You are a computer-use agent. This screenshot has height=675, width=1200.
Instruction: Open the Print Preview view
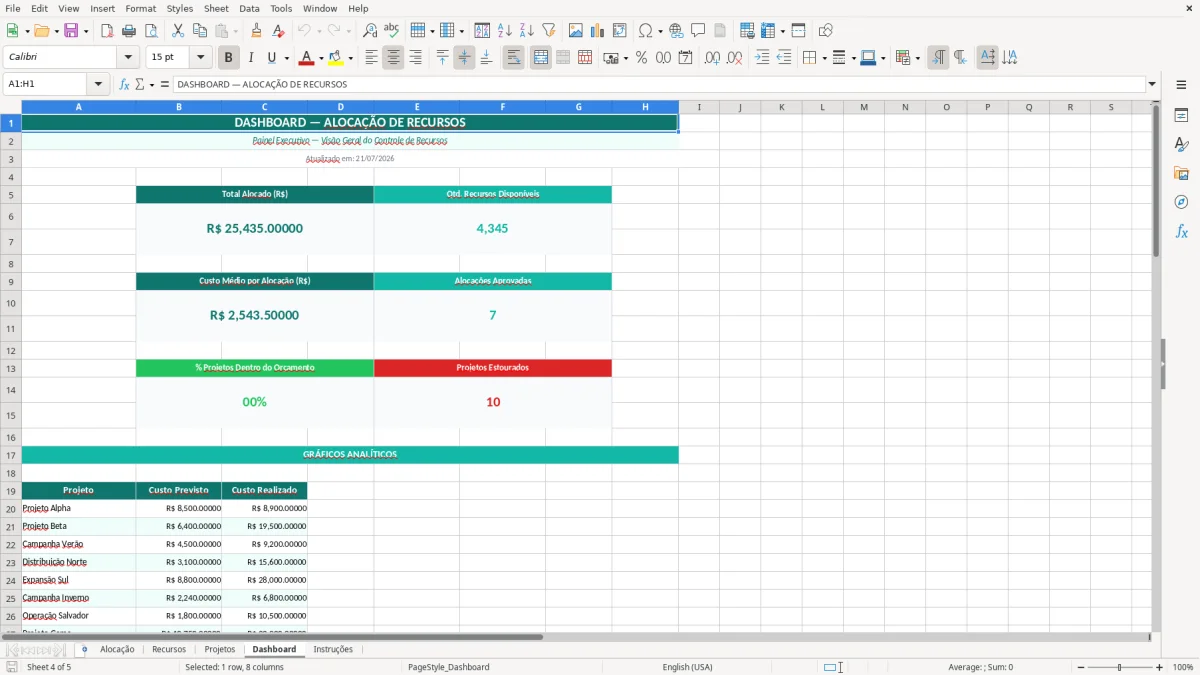pyautogui.click(x=151, y=31)
